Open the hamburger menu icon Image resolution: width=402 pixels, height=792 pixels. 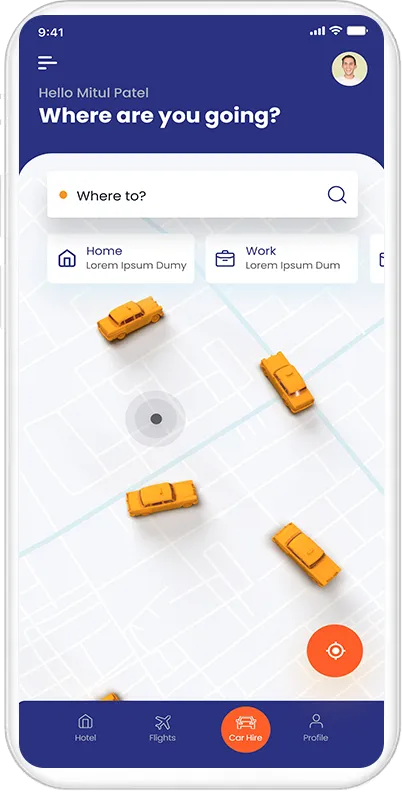pyautogui.click(x=47, y=63)
